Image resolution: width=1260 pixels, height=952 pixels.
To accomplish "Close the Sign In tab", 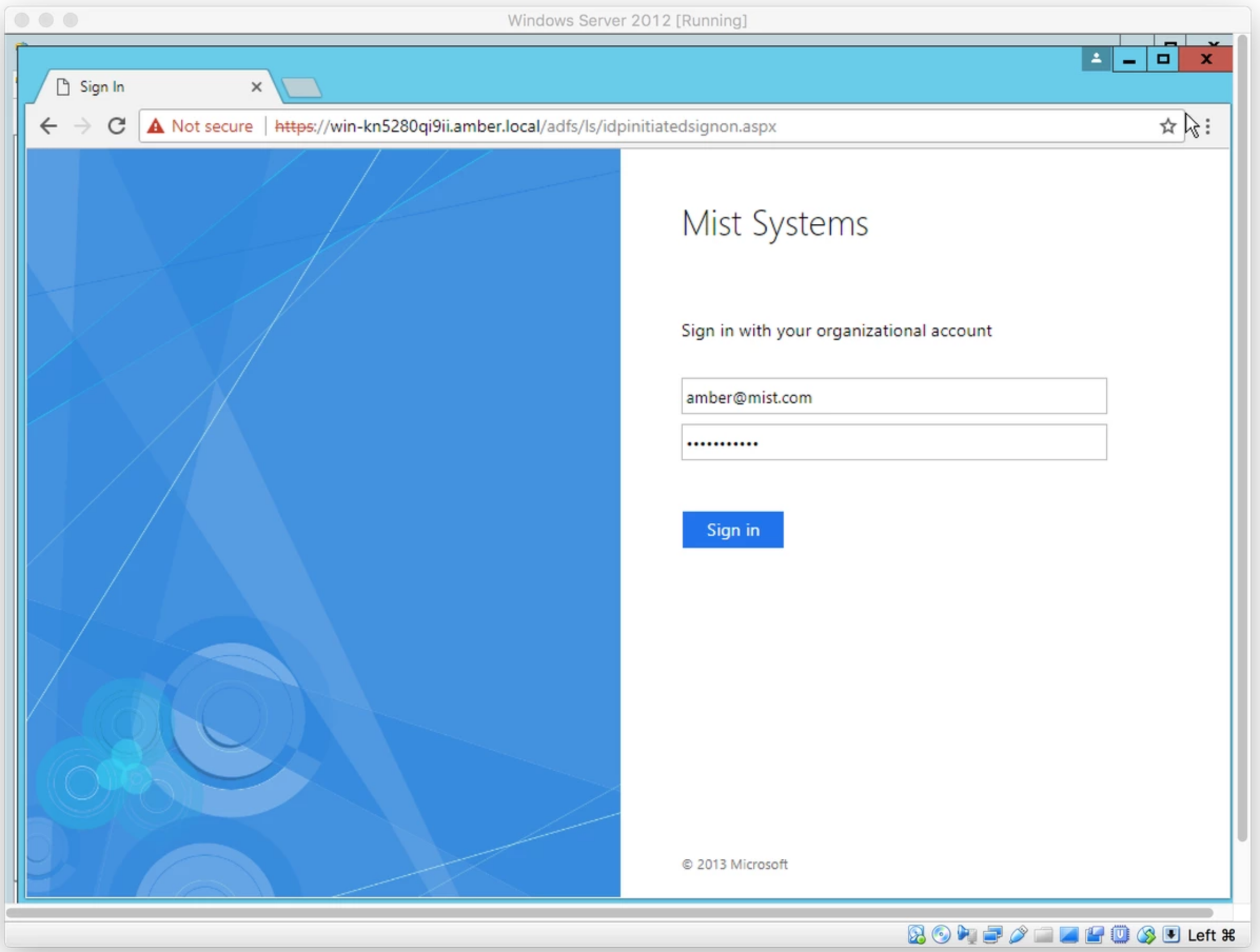I will [257, 87].
